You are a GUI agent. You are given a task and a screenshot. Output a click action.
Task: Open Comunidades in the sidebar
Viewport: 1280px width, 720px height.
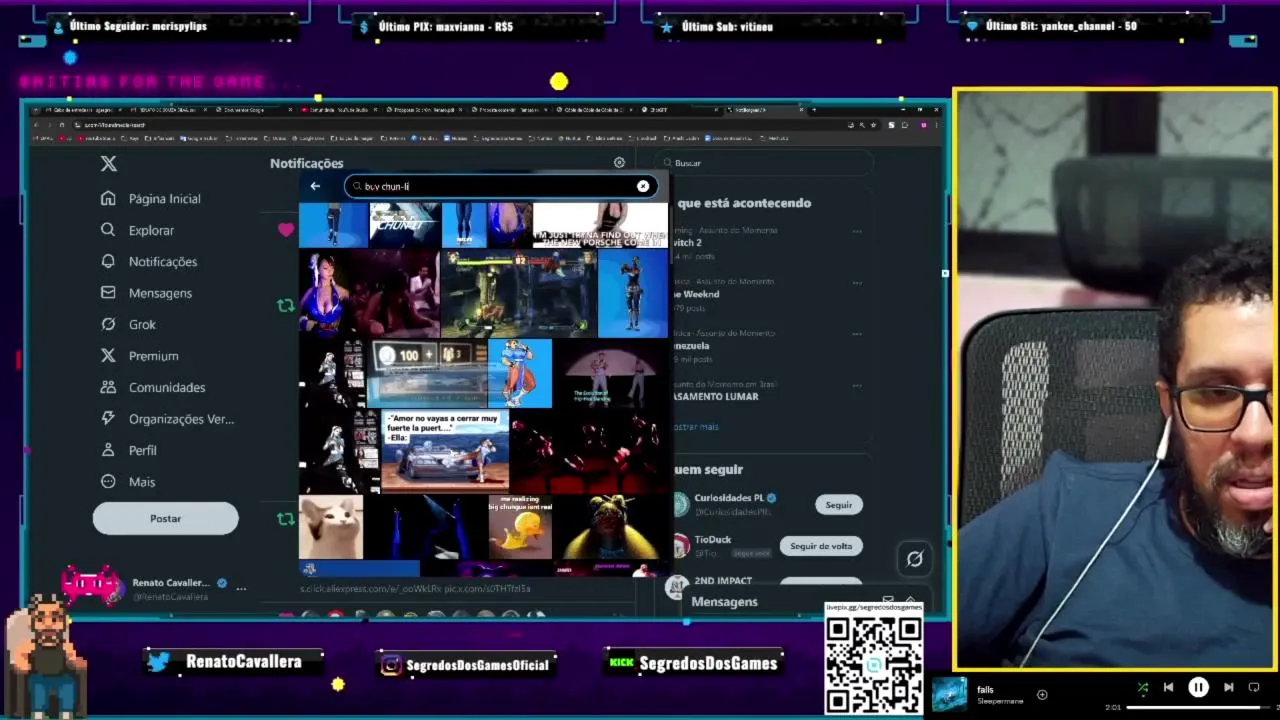click(x=152, y=387)
